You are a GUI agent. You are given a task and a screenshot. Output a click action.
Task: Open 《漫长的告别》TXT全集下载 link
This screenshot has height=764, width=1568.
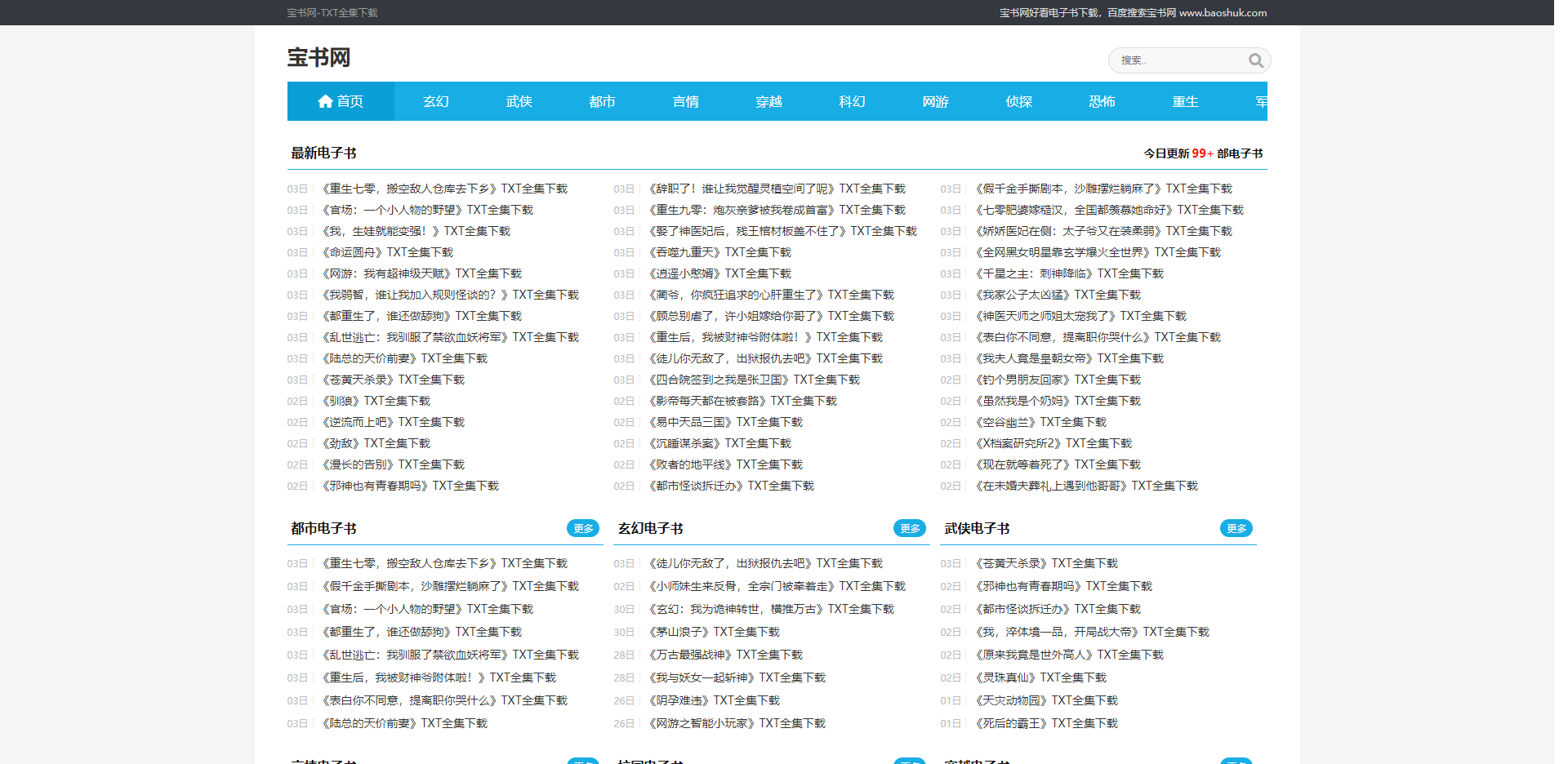(391, 464)
